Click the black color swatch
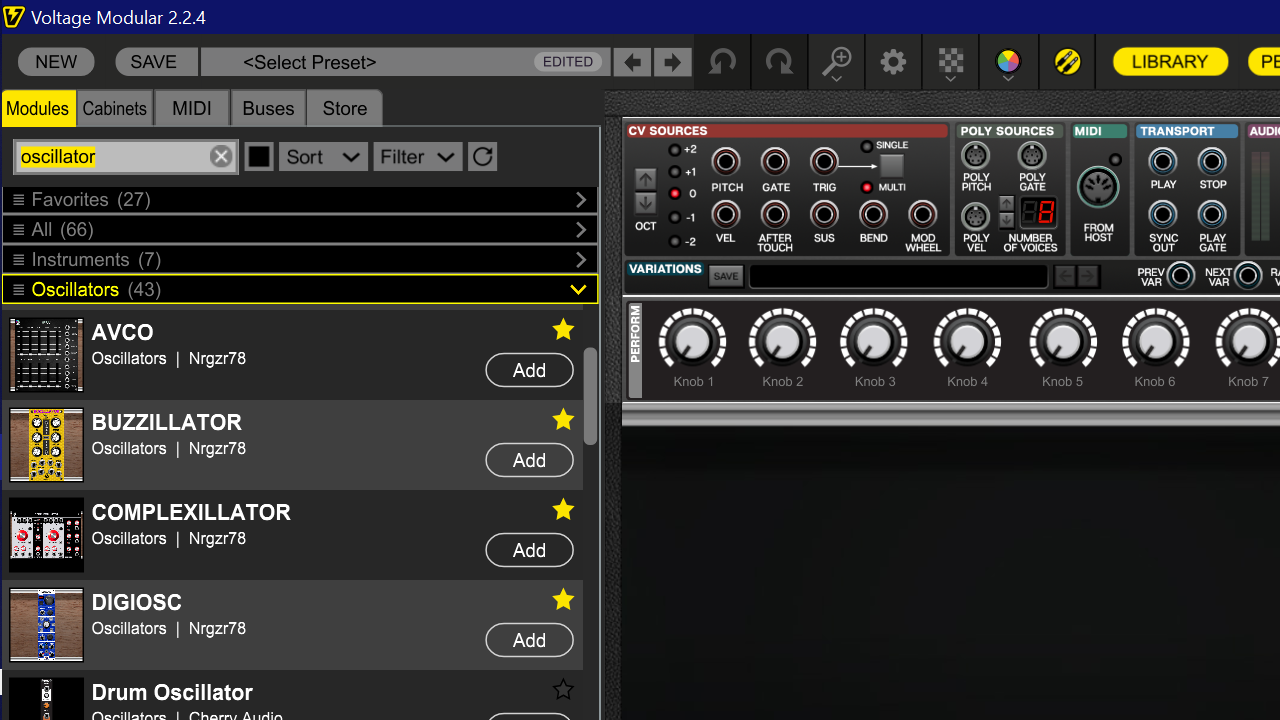This screenshot has width=1280, height=720. click(x=259, y=157)
